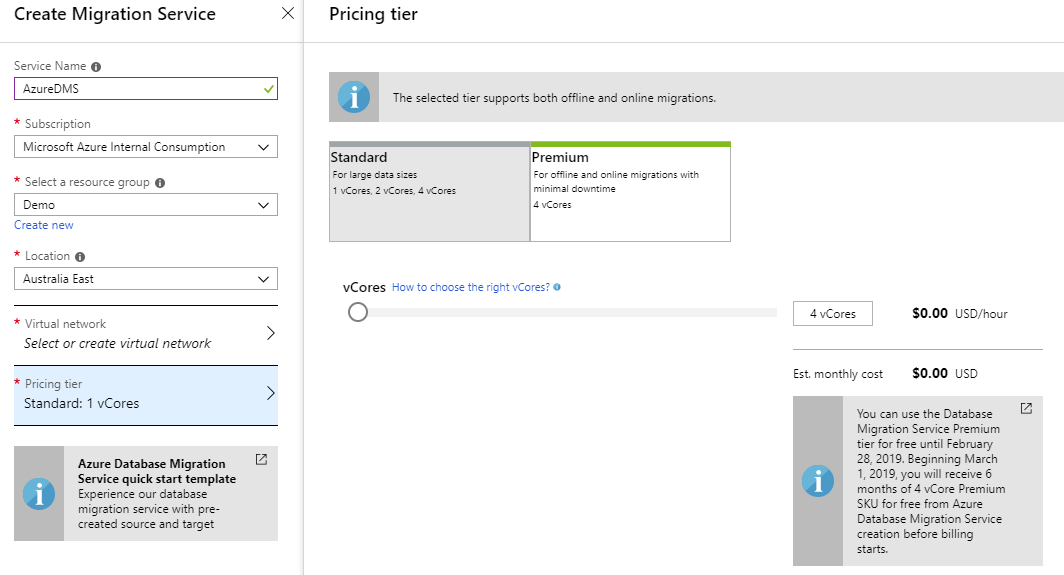Open the Subscription dropdown

[146, 147]
